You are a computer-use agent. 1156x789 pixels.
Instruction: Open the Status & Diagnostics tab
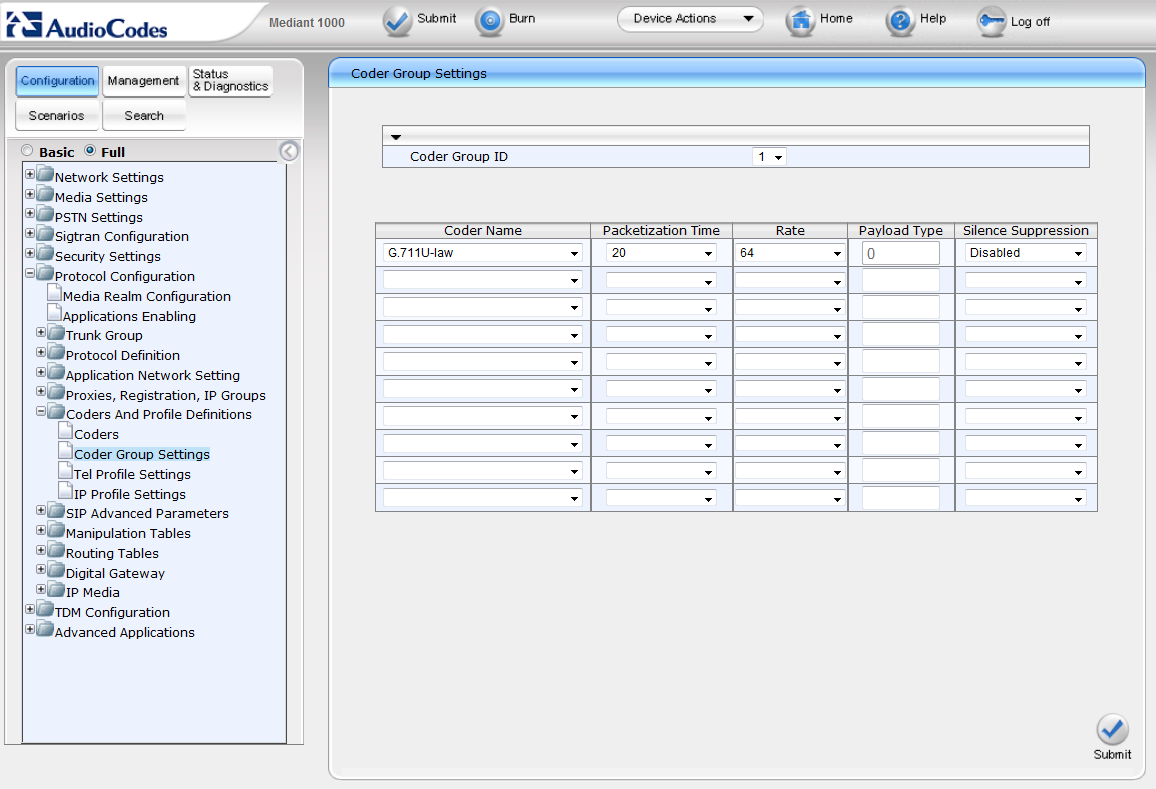tap(230, 81)
